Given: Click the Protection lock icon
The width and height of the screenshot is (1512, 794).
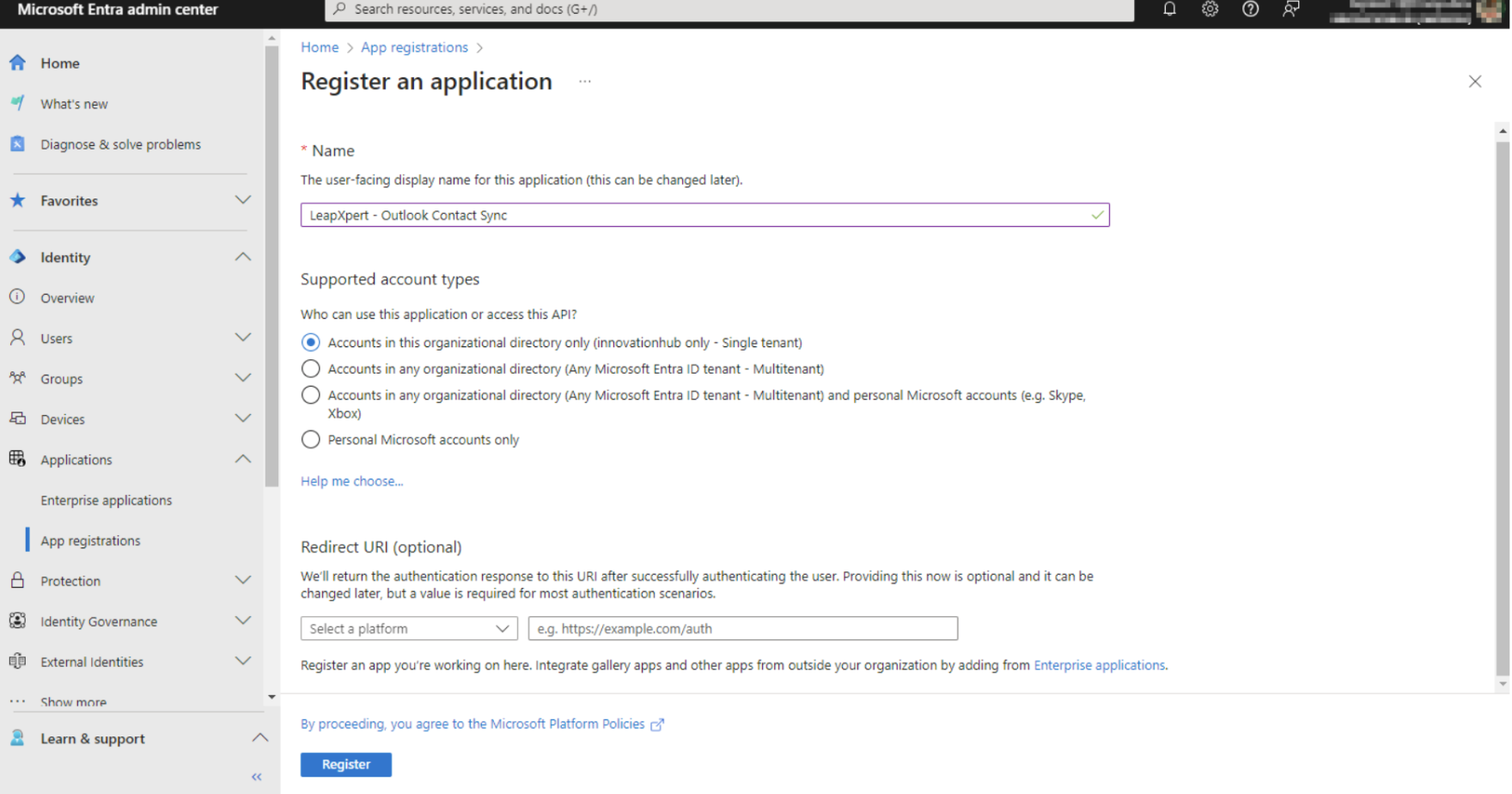Looking at the screenshot, I should [17, 580].
